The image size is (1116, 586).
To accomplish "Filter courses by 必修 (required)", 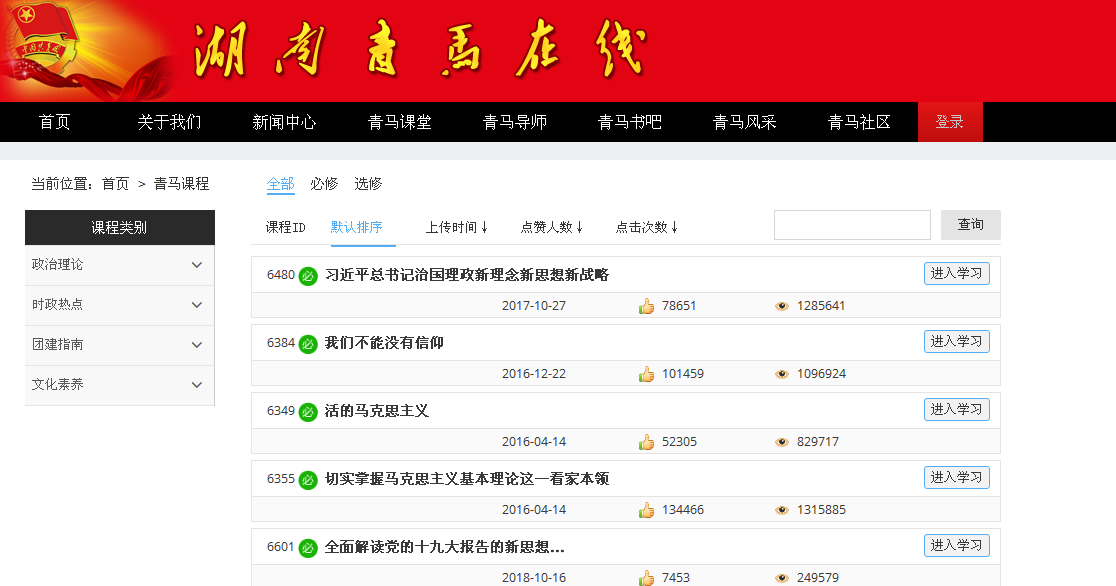I will tap(324, 184).
